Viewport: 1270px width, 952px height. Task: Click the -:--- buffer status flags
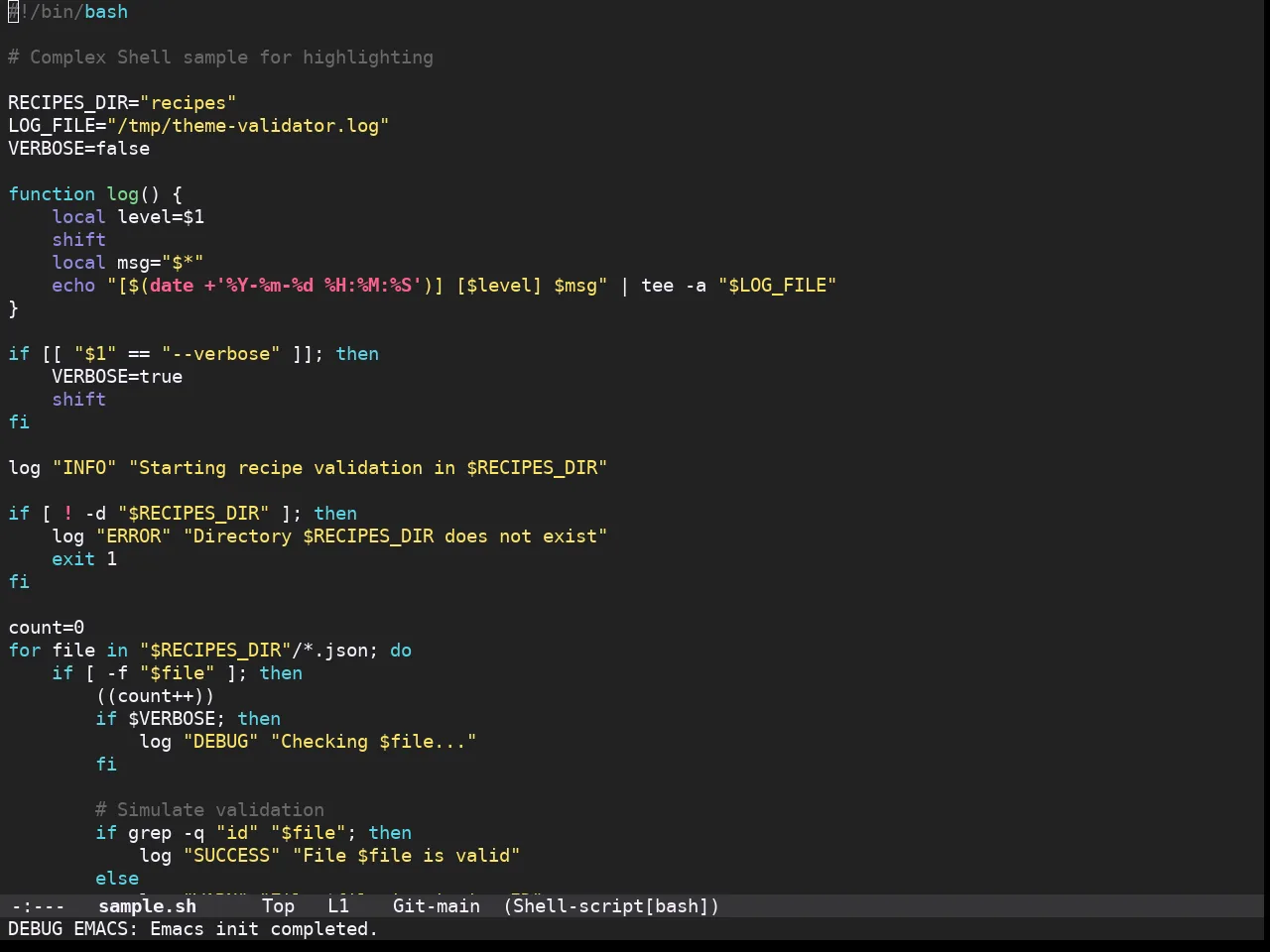[38, 906]
